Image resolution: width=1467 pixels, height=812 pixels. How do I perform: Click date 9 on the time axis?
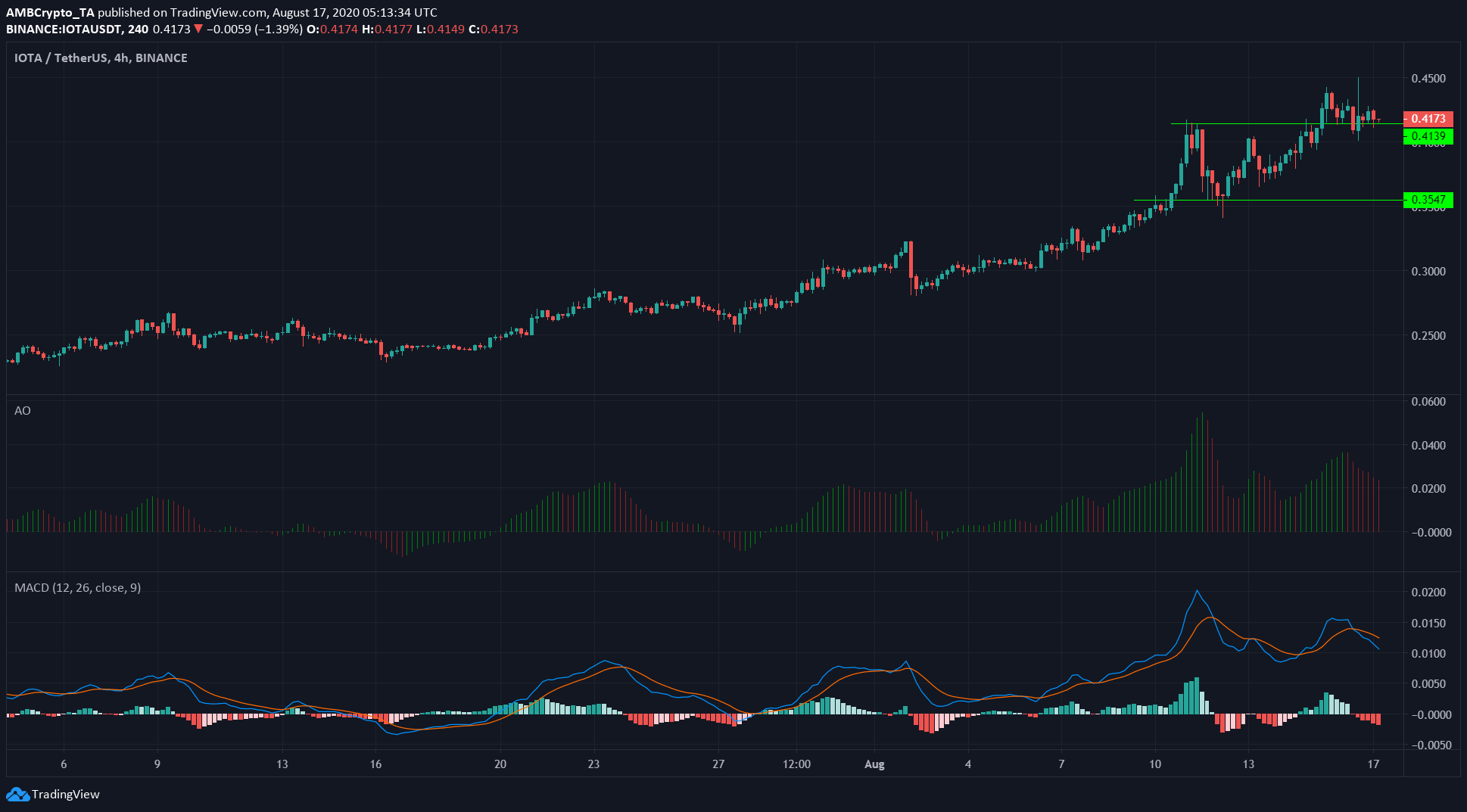pyautogui.click(x=157, y=764)
